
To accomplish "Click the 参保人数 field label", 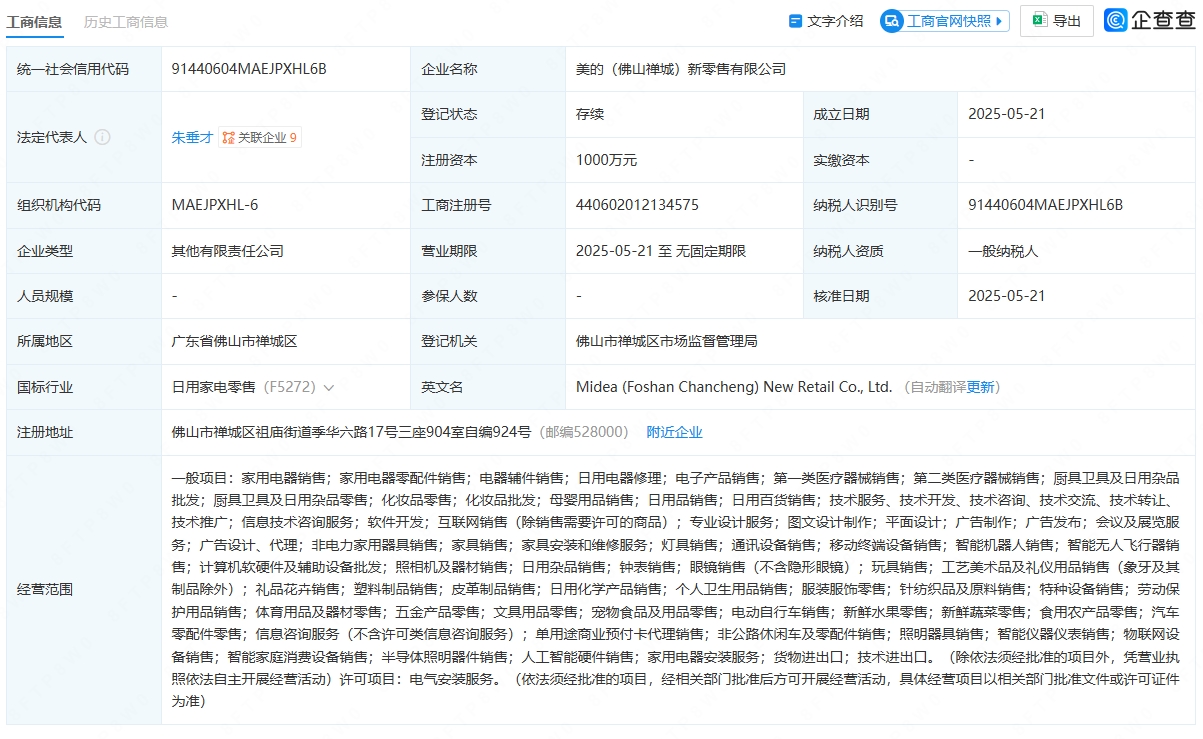I will pos(449,296).
